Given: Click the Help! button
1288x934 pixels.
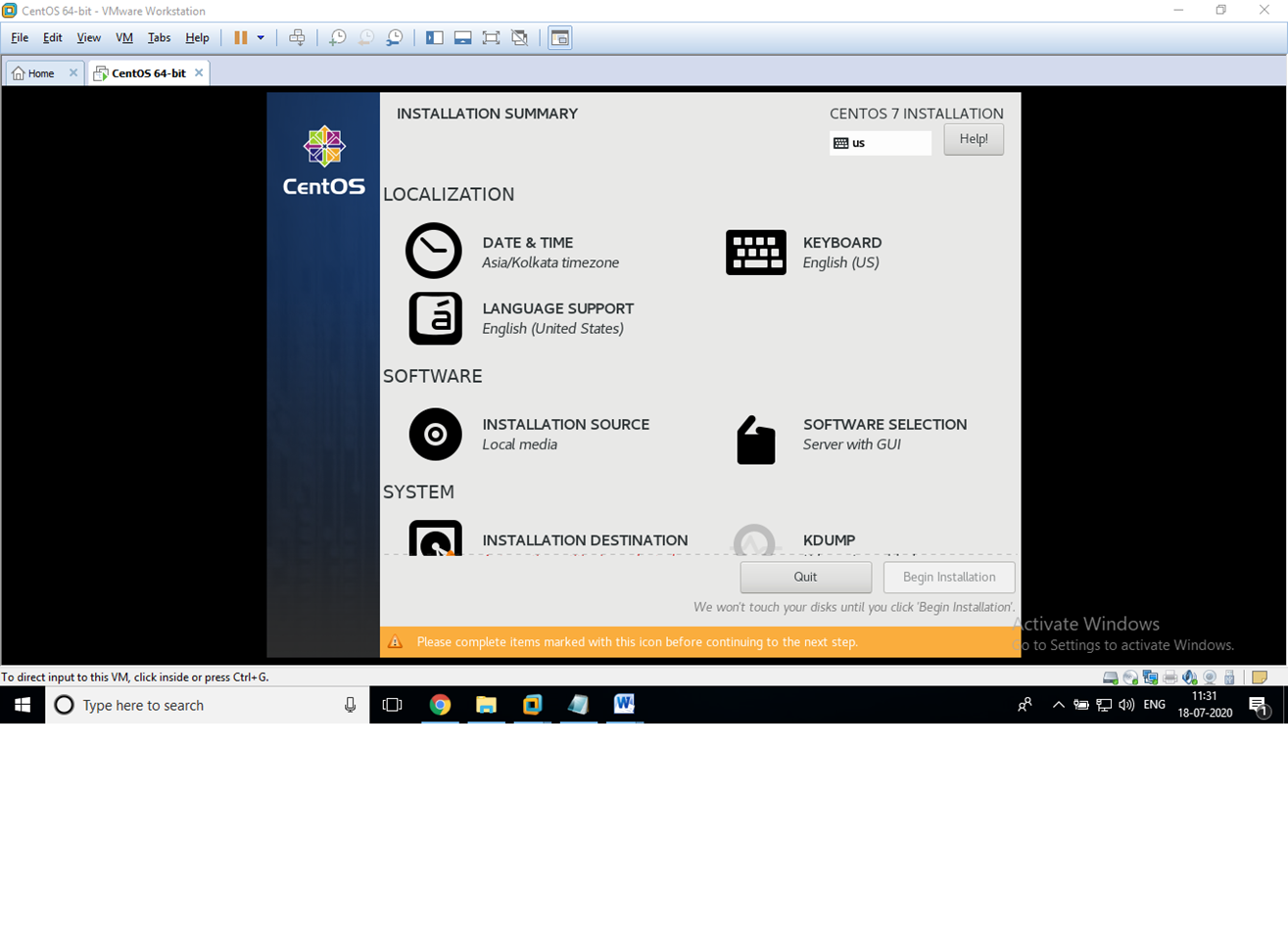Looking at the screenshot, I should pos(973,138).
